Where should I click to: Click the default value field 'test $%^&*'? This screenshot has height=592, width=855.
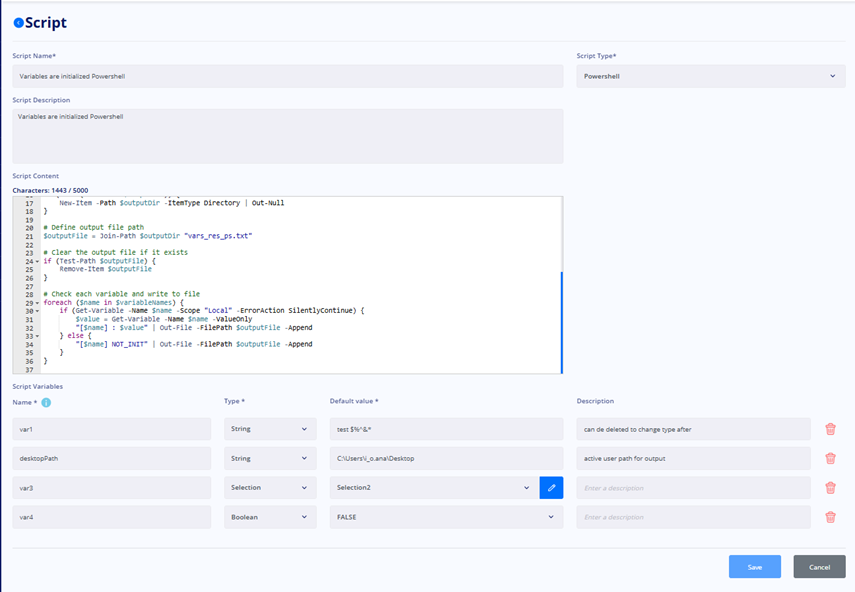[447, 429]
